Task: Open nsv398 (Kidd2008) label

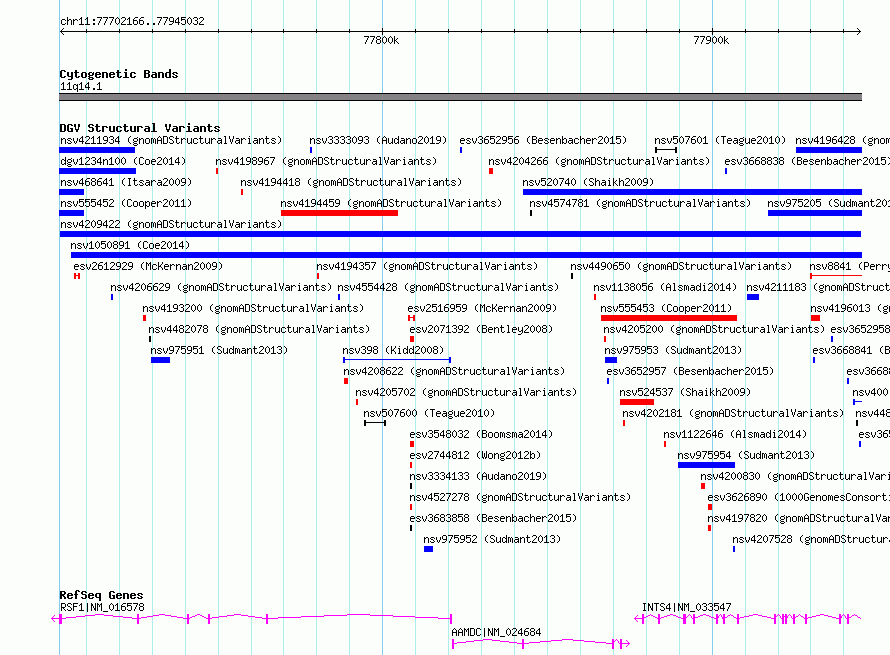Action: point(393,350)
